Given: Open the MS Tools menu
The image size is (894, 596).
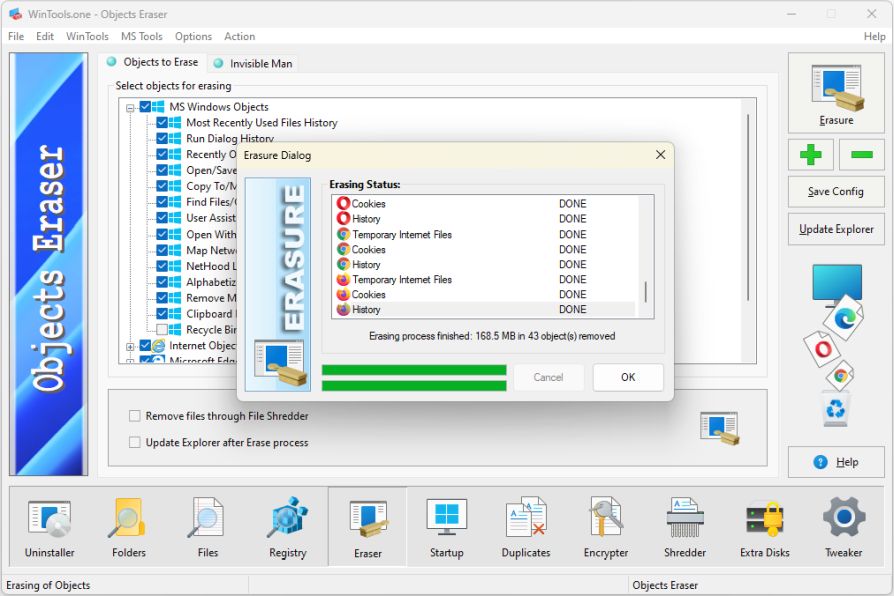Looking at the screenshot, I should [x=141, y=37].
